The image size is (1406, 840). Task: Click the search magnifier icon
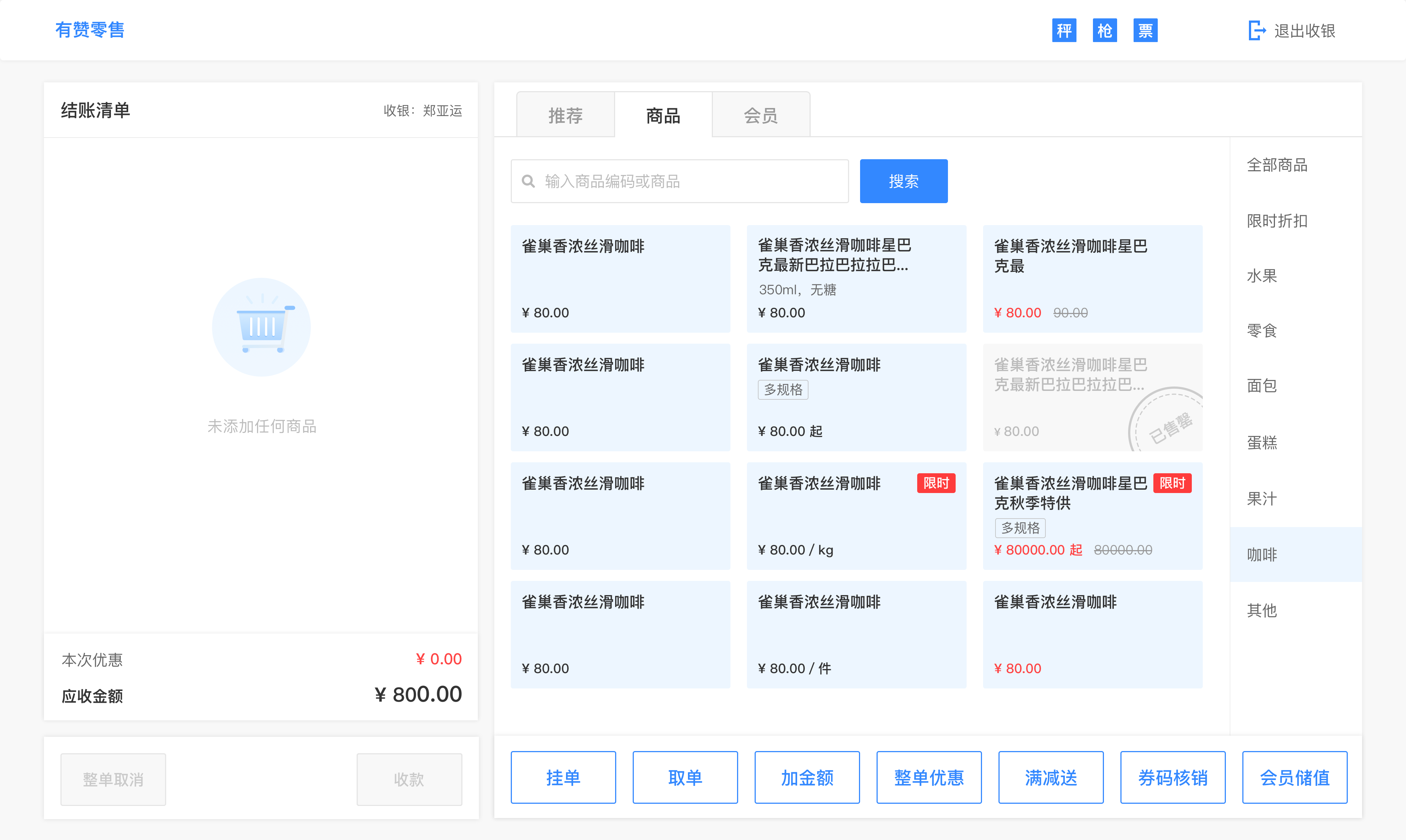click(528, 181)
